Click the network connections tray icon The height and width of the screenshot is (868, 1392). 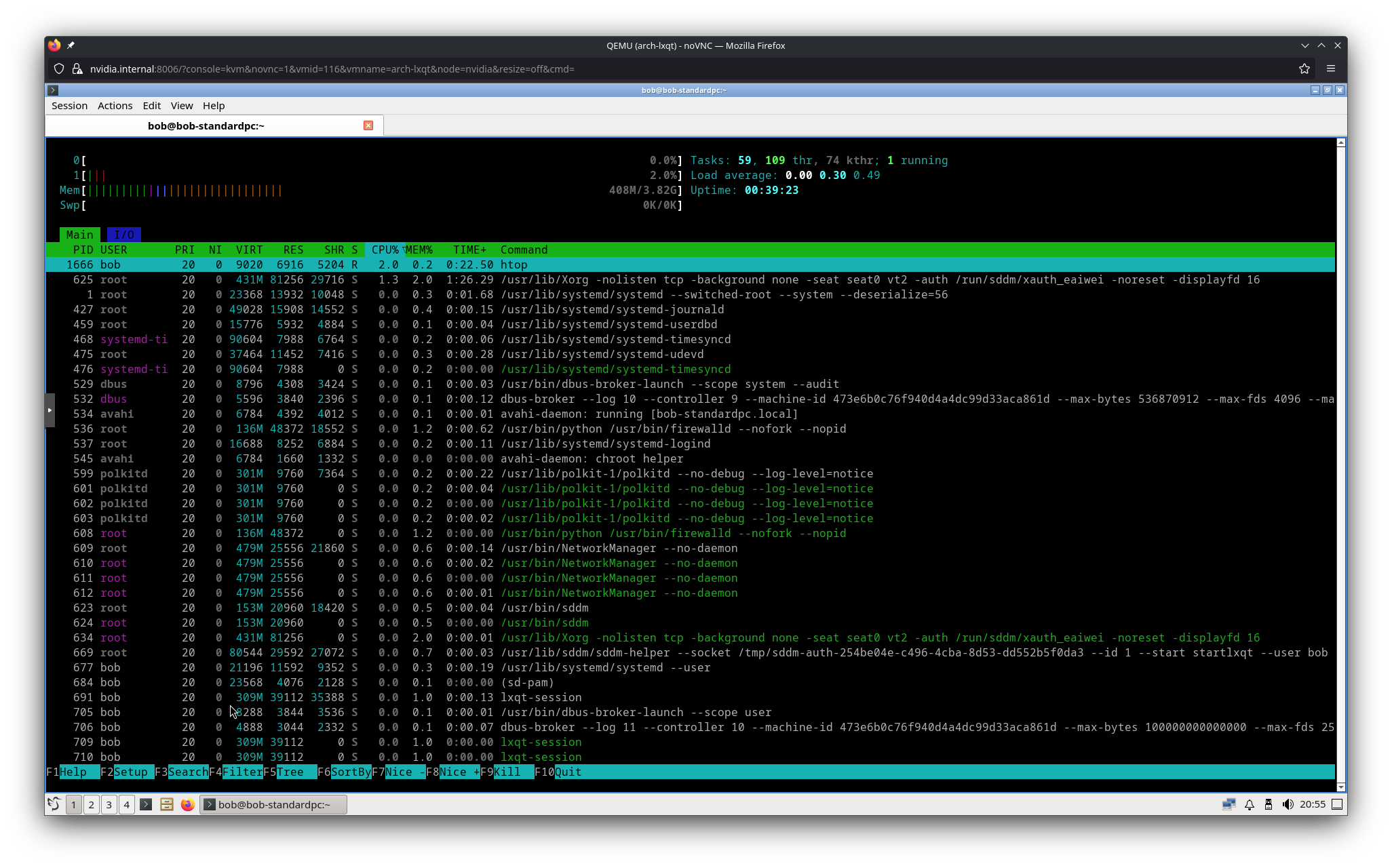(1228, 804)
